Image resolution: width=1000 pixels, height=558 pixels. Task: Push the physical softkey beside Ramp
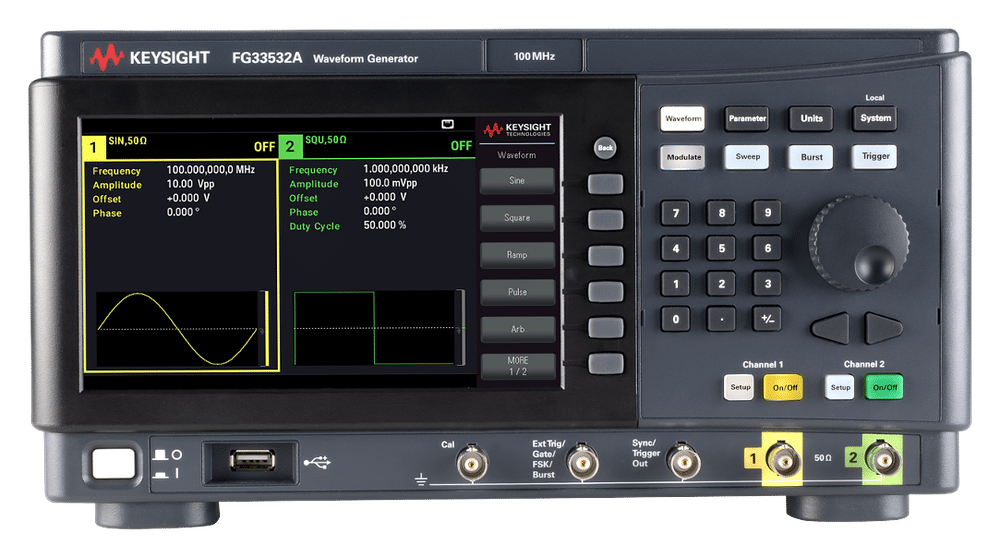pyautogui.click(x=605, y=256)
